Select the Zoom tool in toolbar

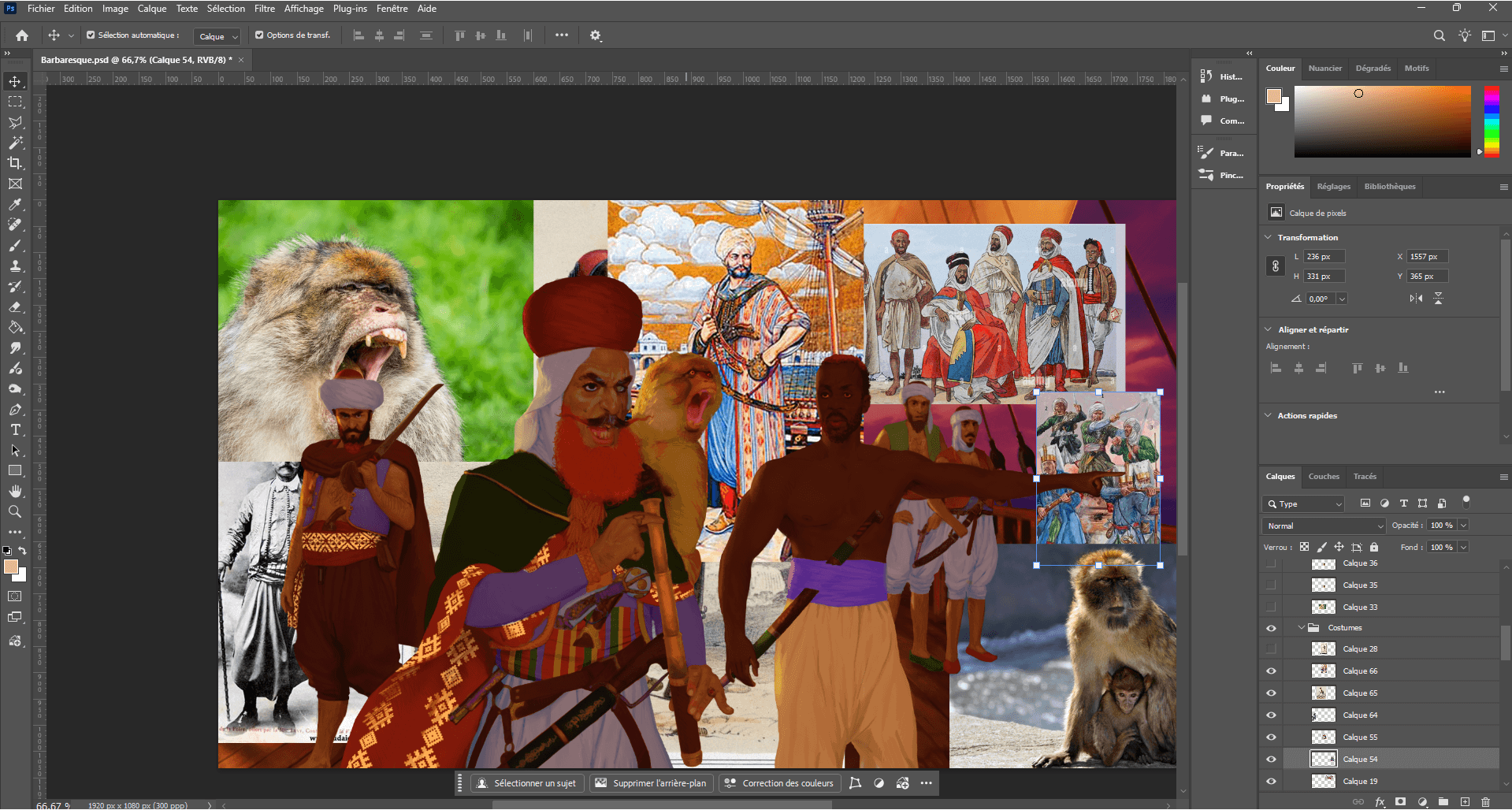[15, 511]
